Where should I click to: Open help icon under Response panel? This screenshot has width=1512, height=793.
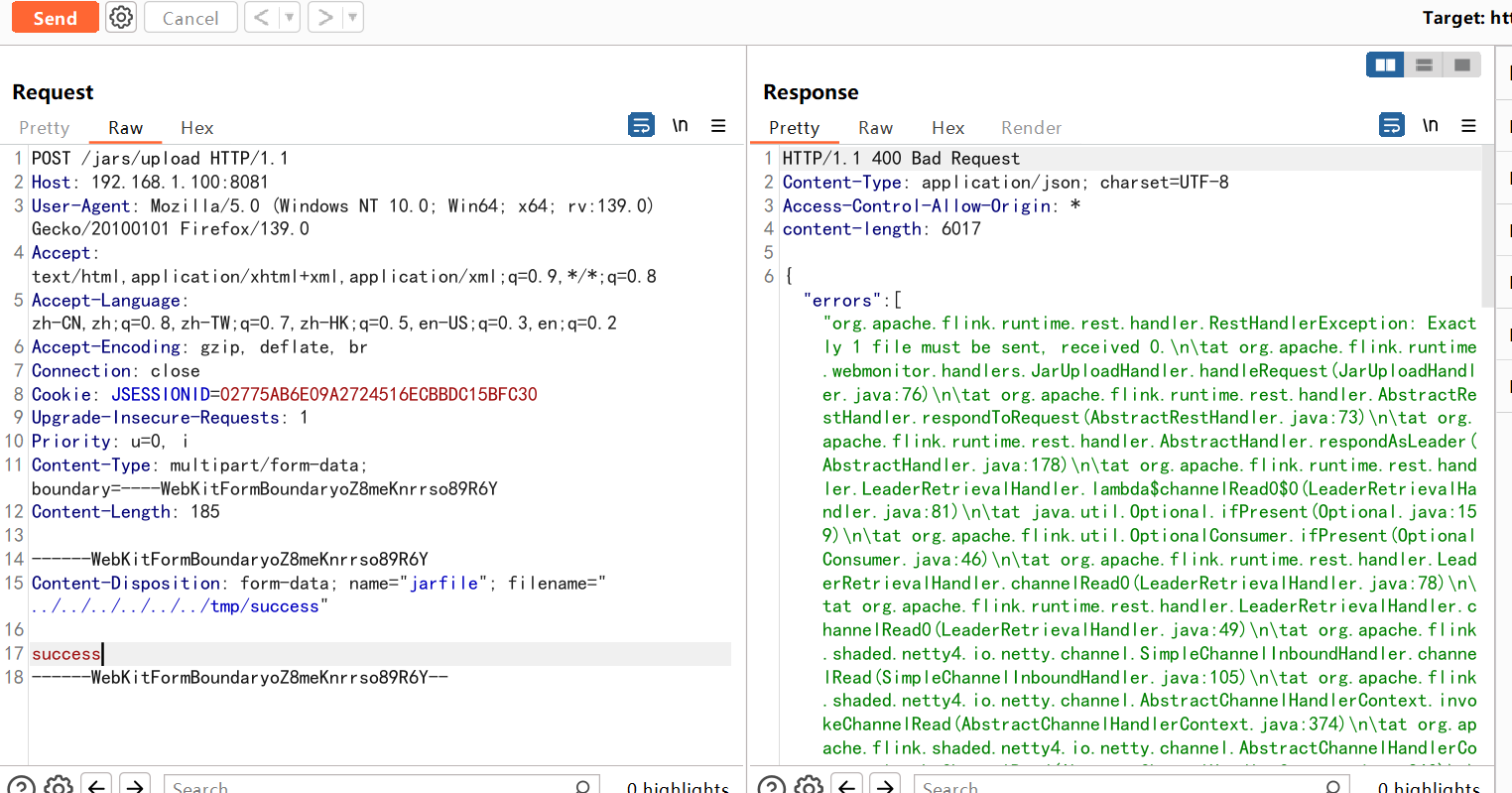[x=771, y=786]
